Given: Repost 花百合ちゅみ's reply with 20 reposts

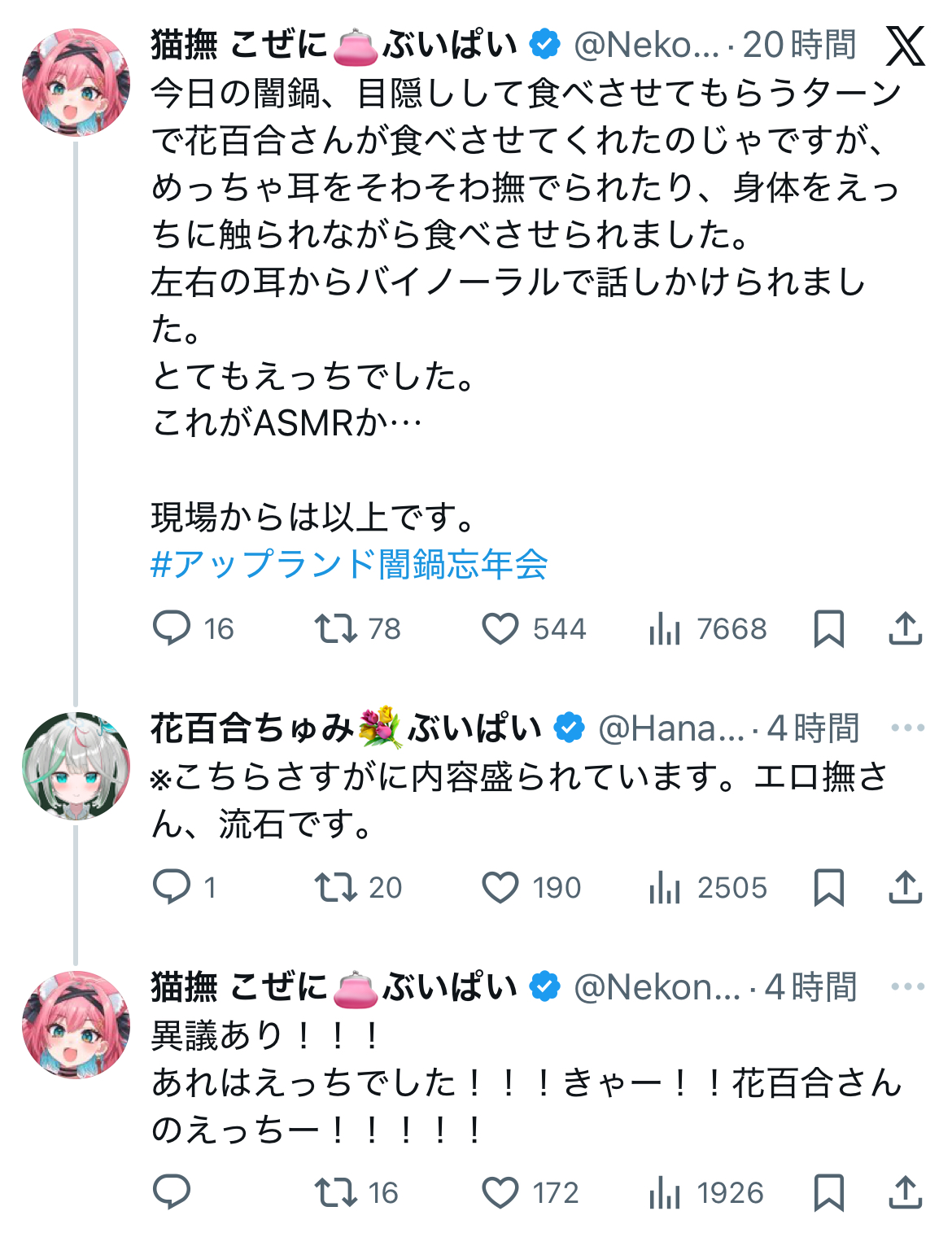Looking at the screenshot, I should click(335, 887).
